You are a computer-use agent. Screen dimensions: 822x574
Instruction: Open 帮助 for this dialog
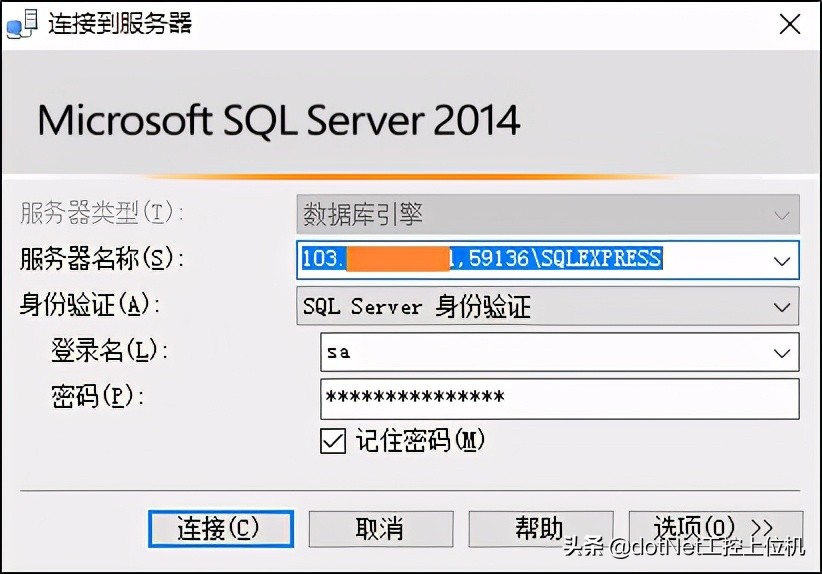541,529
